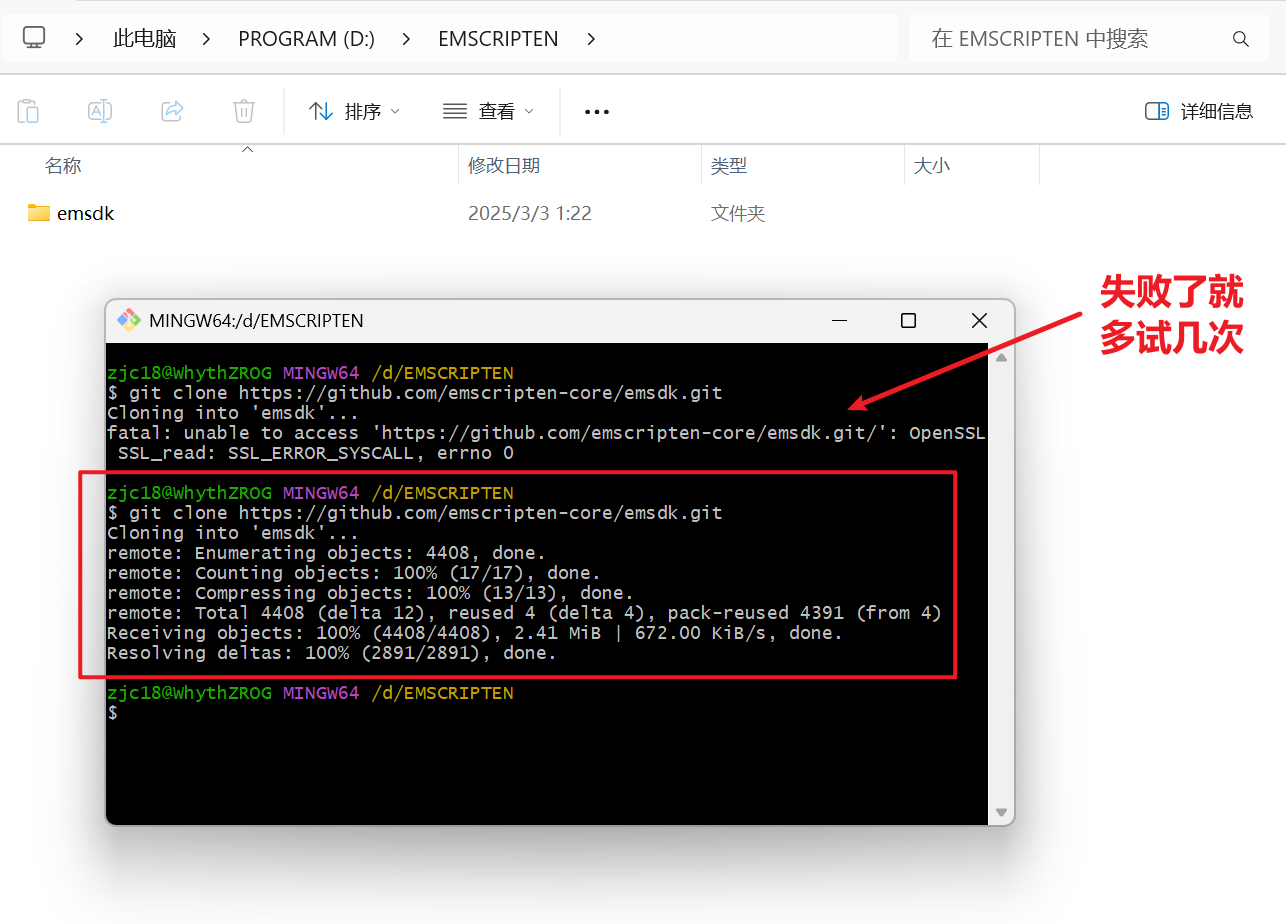Click the Share icon
The height and width of the screenshot is (924, 1286).
(172, 111)
